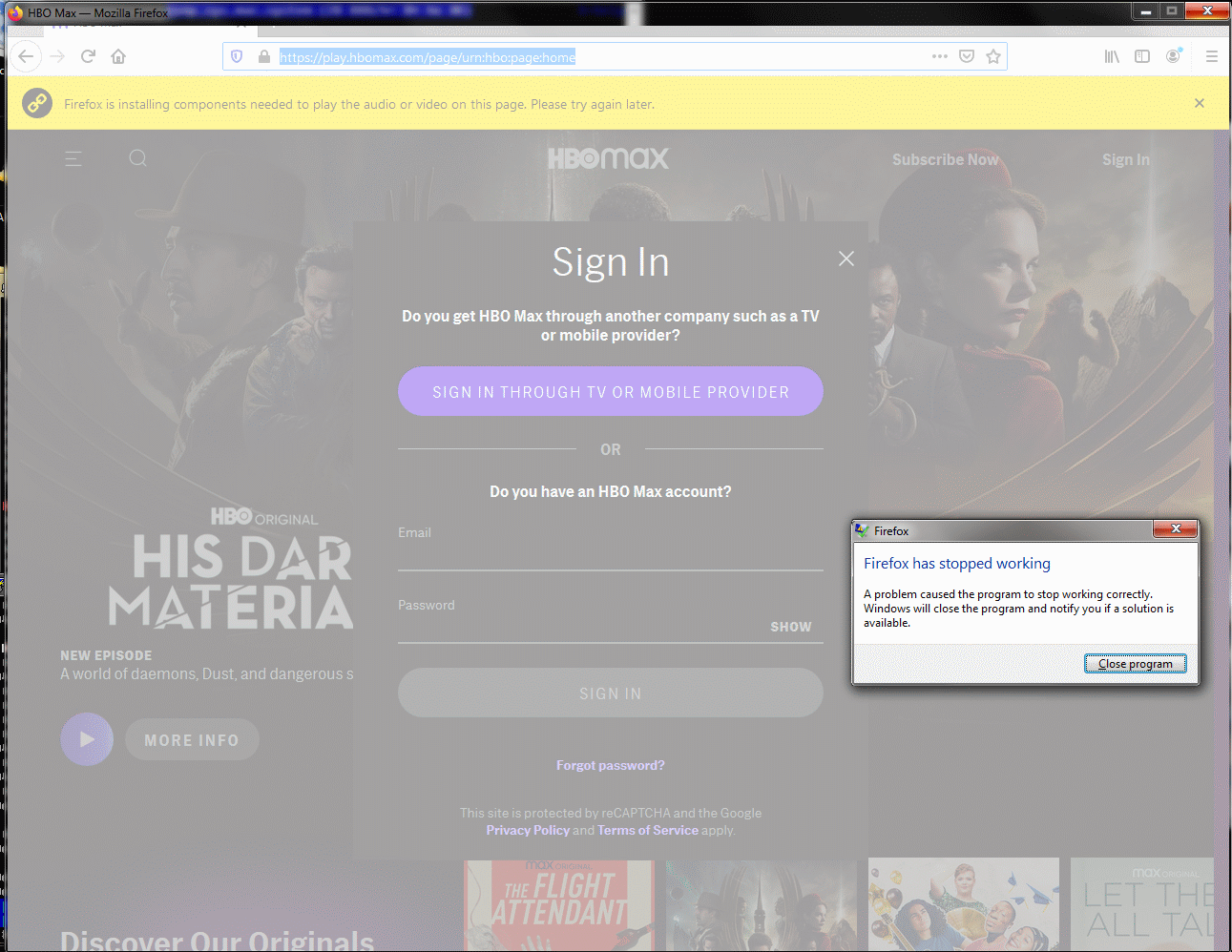
Task: Open page actions via the ellipsis
Action: 940,56
